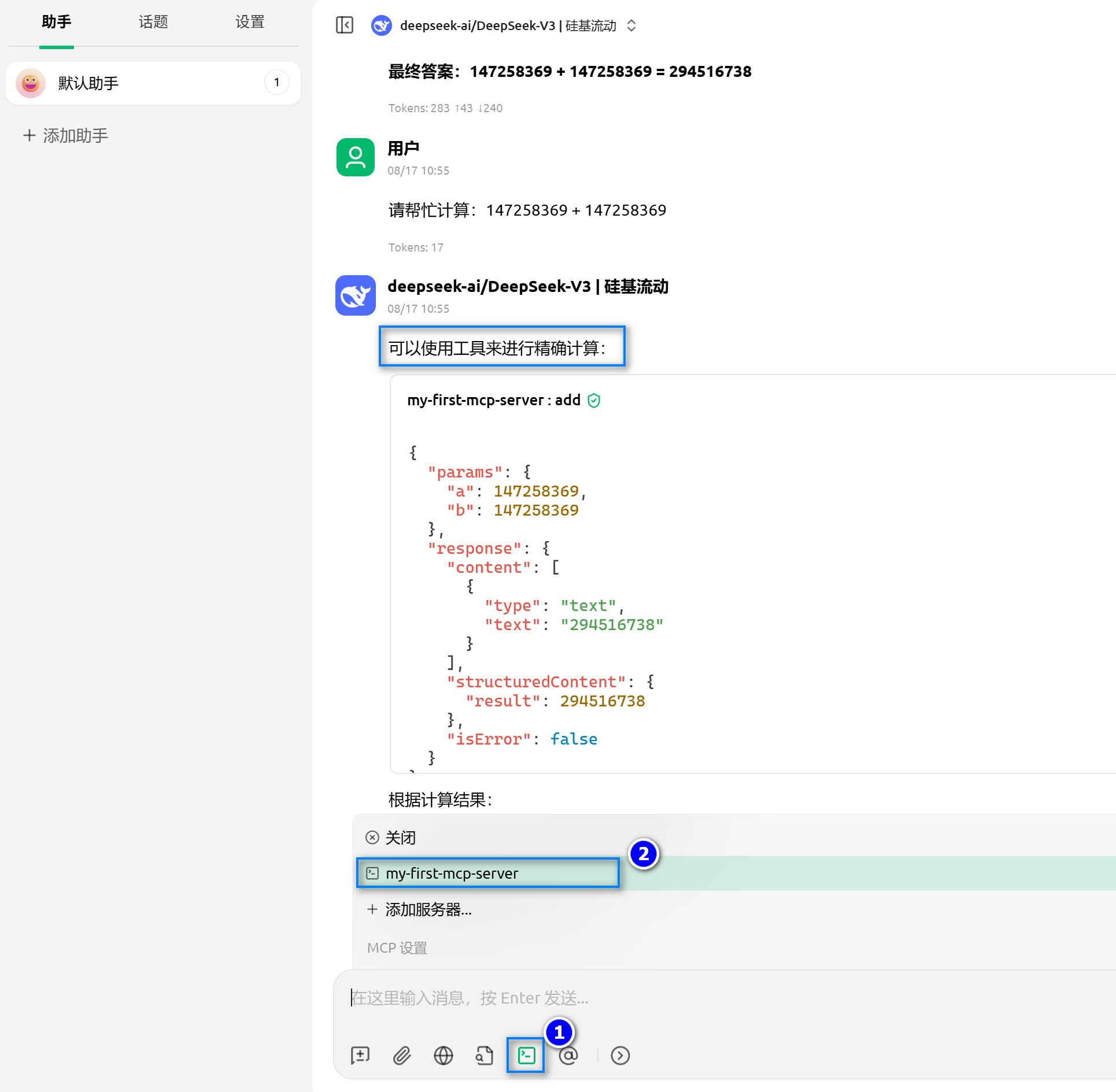Click the @ mention model icon
This screenshot has width=1116, height=1092.
point(568,1056)
